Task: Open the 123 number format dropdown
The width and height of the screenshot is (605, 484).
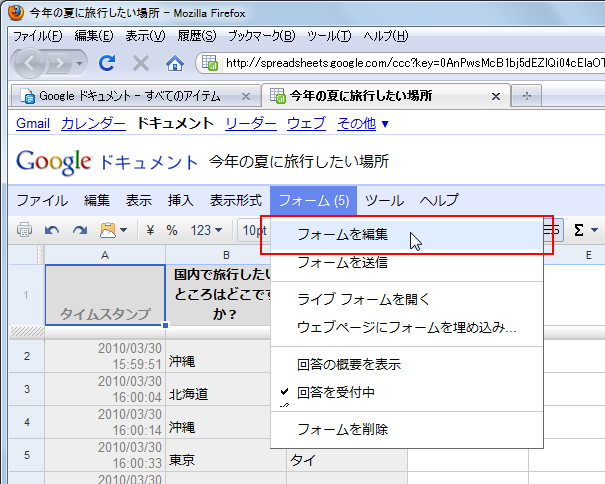Action: (x=206, y=230)
